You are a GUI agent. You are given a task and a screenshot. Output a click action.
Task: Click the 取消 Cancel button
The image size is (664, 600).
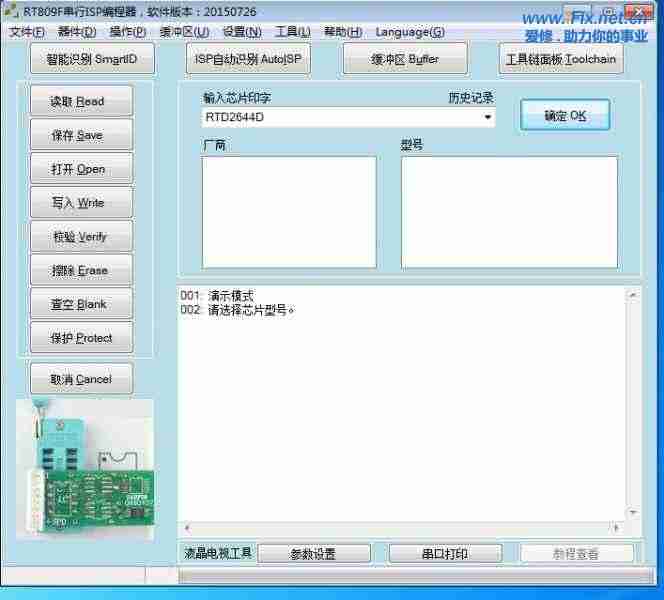81,379
